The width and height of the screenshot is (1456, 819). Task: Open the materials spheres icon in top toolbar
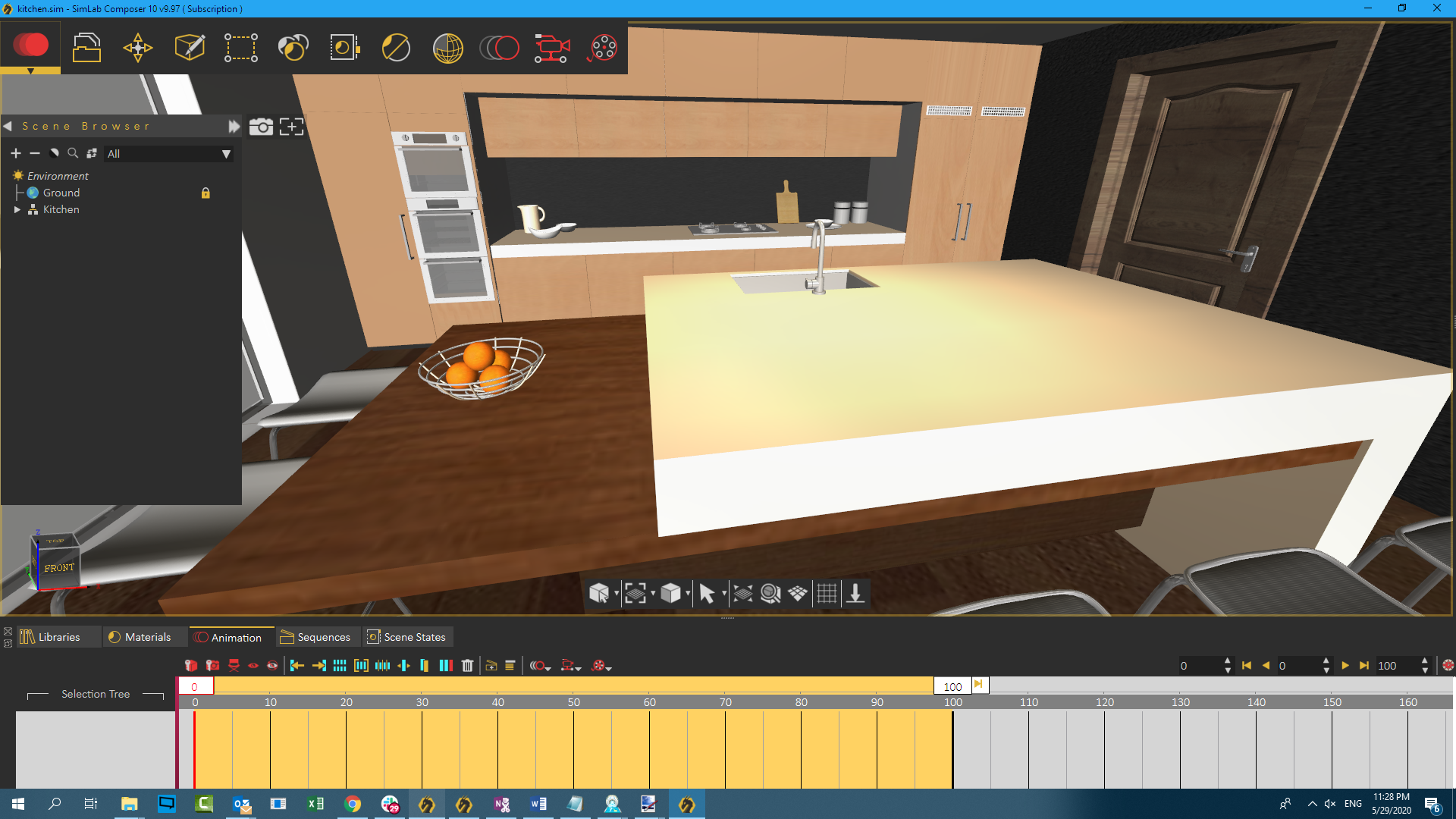click(293, 47)
